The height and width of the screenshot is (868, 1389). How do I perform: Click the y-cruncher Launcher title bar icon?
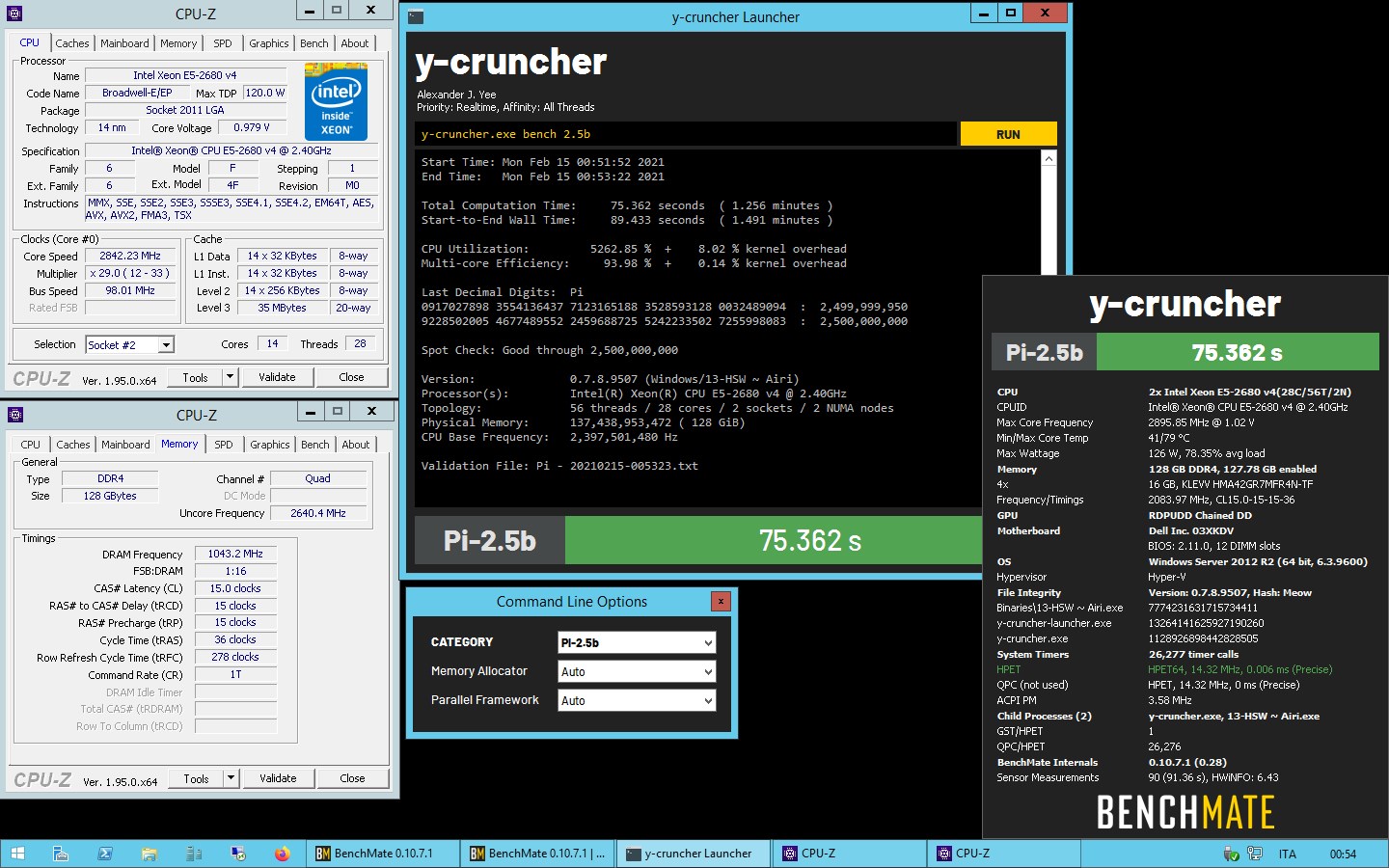pos(415,16)
